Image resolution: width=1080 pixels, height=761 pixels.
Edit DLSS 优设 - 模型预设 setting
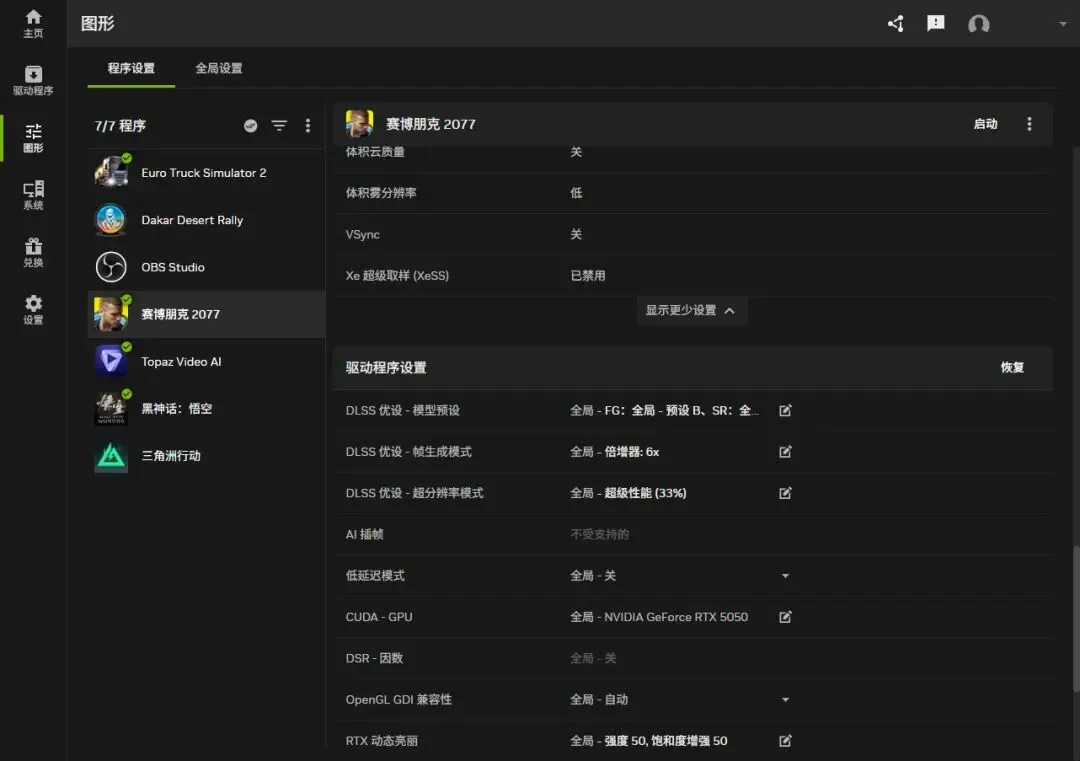[x=785, y=410]
